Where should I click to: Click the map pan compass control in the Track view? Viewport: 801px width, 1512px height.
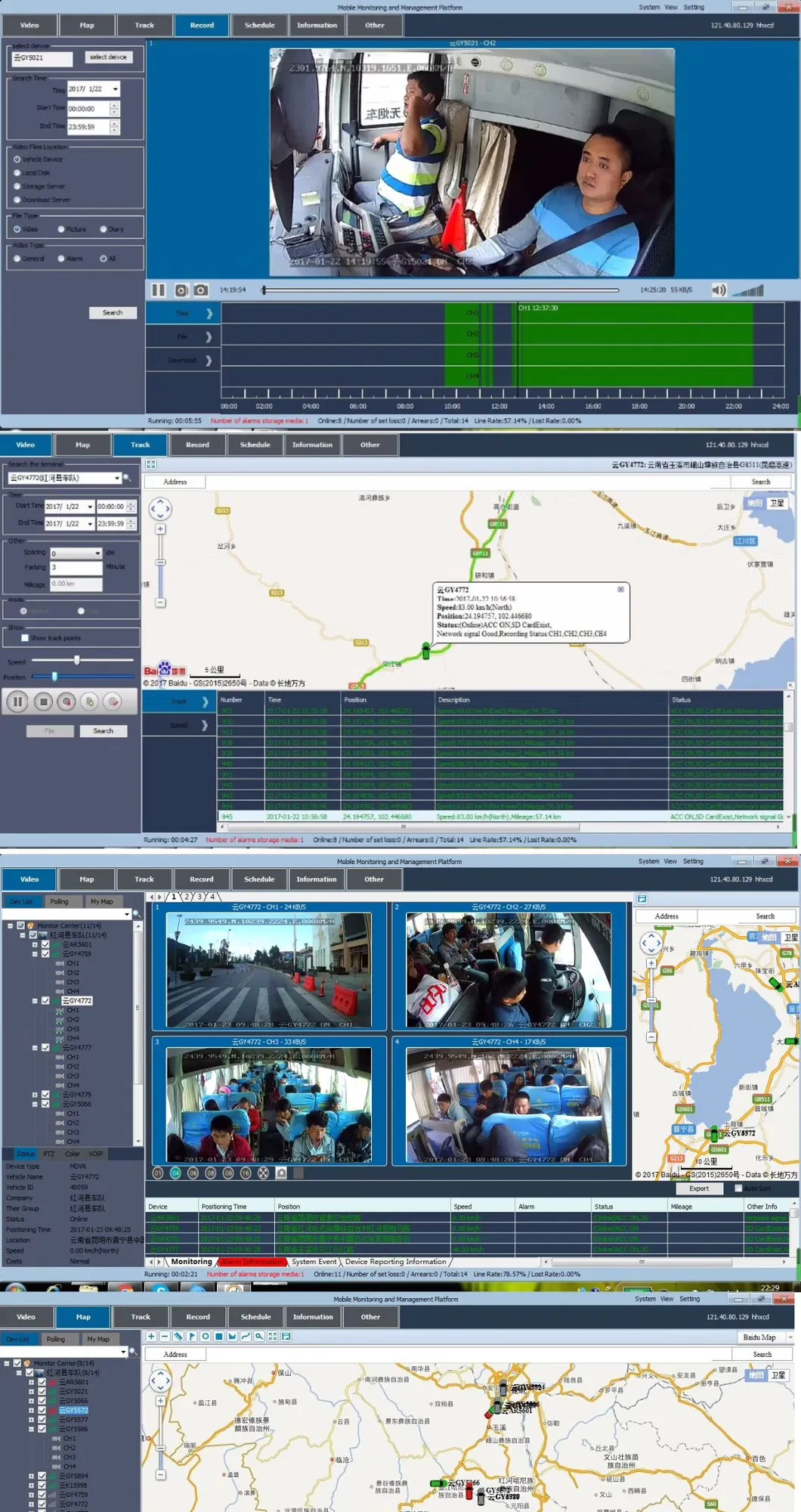(x=160, y=509)
